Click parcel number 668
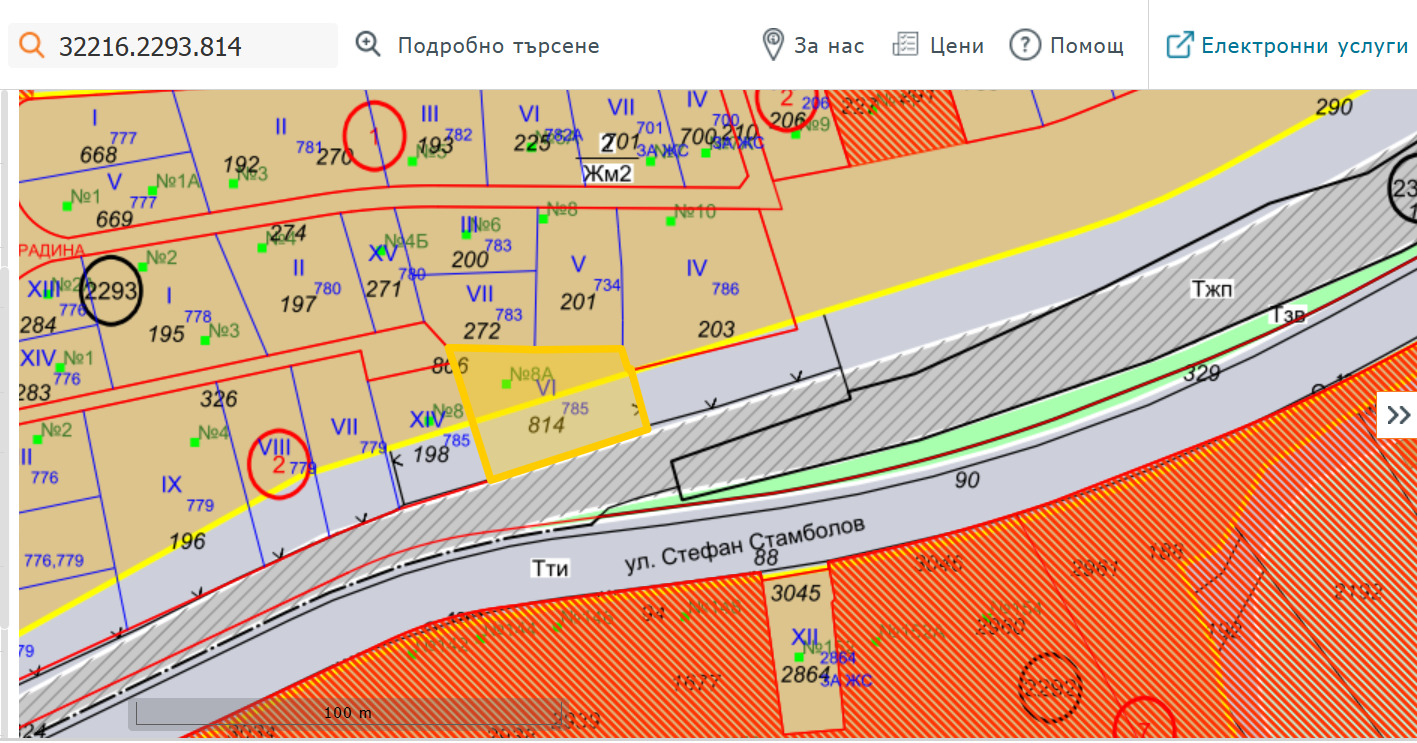 (x=98, y=155)
